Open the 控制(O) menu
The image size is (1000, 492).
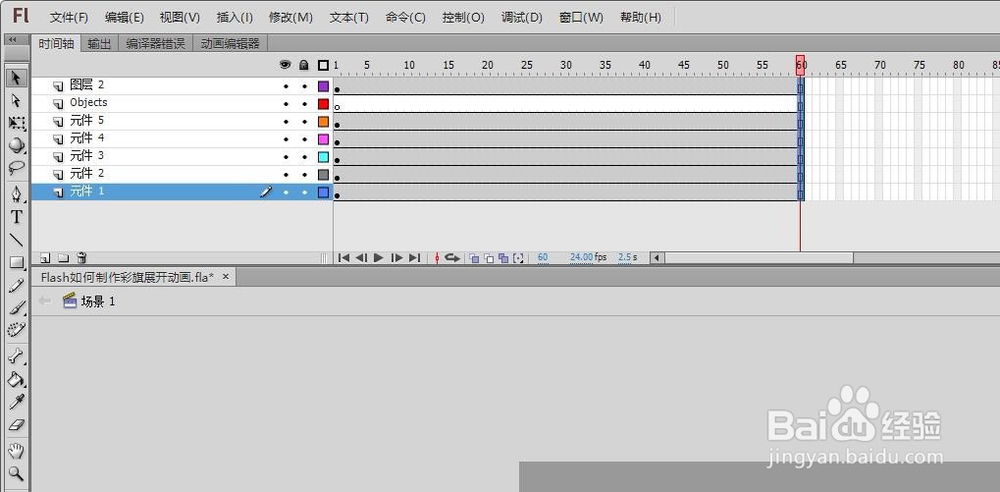464,17
